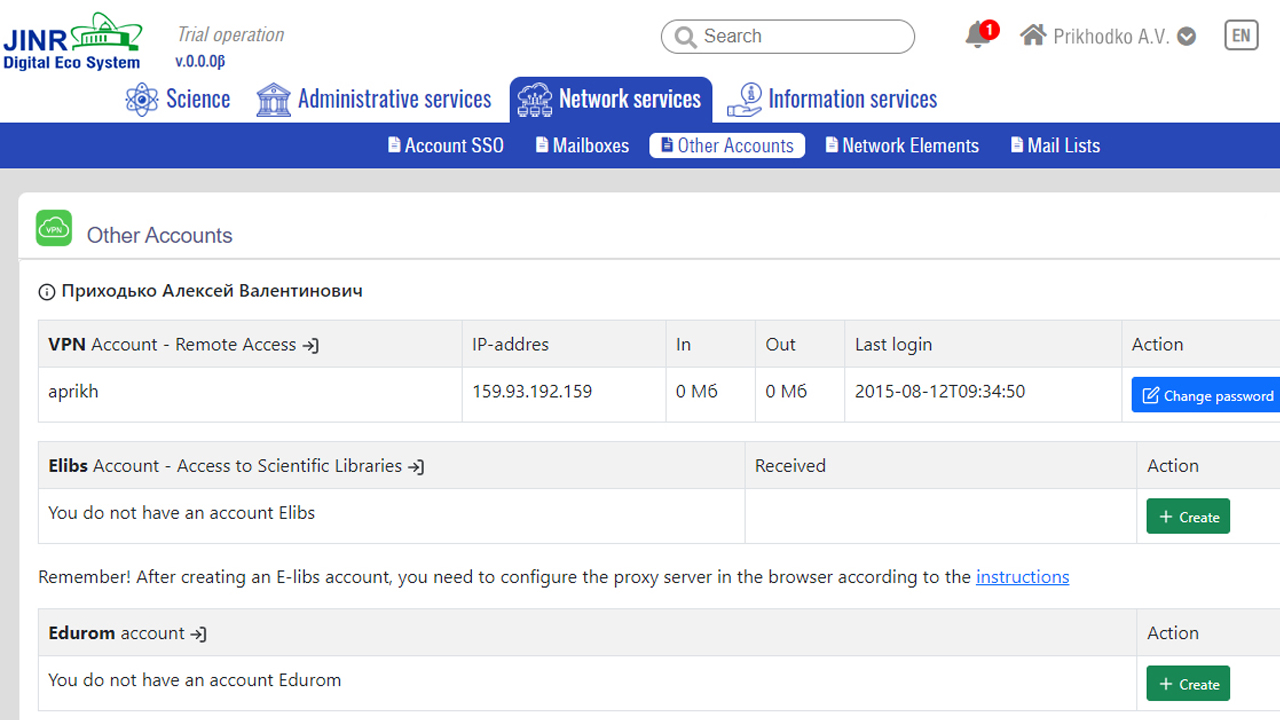This screenshot has width=1280, height=720.
Task: Click the arrow icon beside Elibs Account header
Action: coord(416,467)
